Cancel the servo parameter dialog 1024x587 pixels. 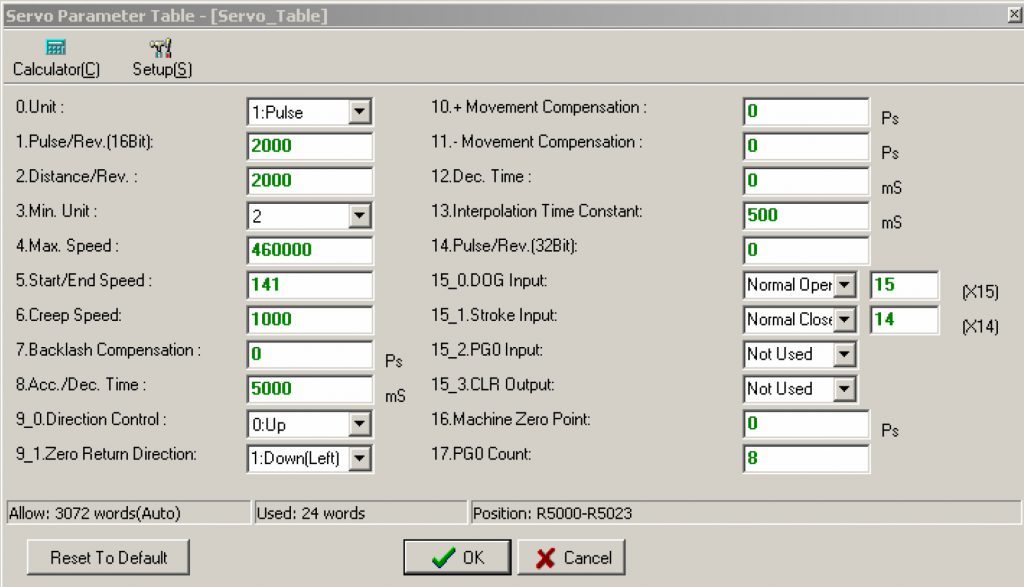(x=571, y=557)
